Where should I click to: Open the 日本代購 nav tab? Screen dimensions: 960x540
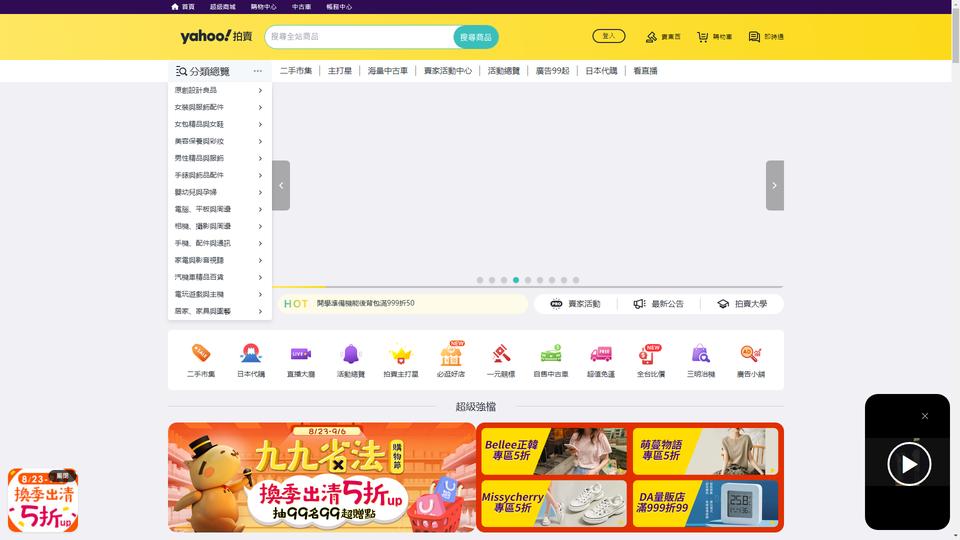(x=601, y=71)
